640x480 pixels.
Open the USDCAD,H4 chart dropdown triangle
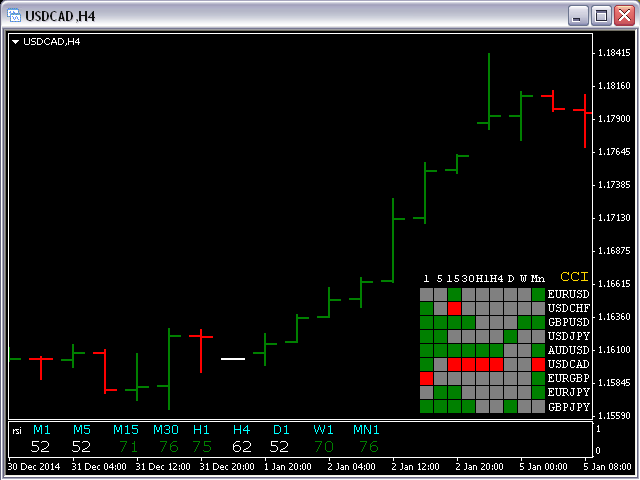[x=16, y=42]
